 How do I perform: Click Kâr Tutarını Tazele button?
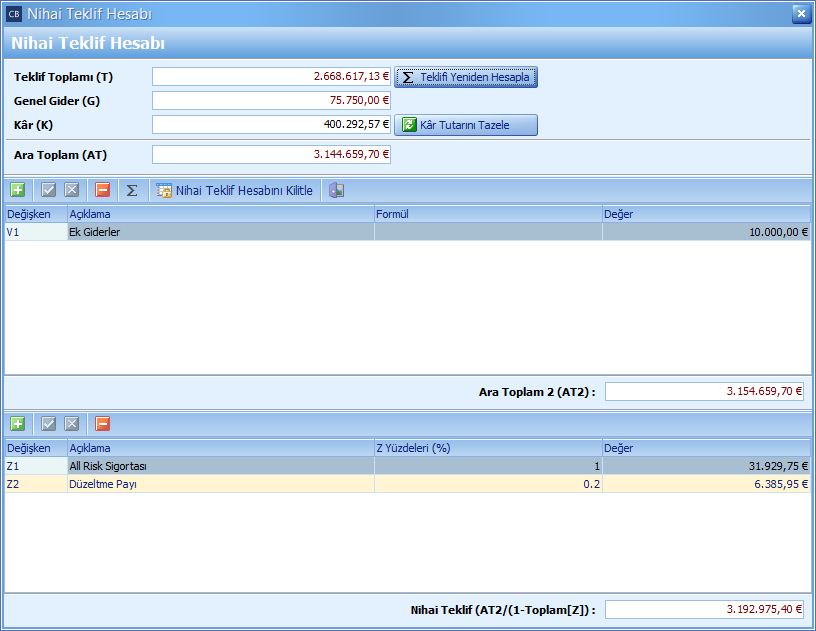466,125
